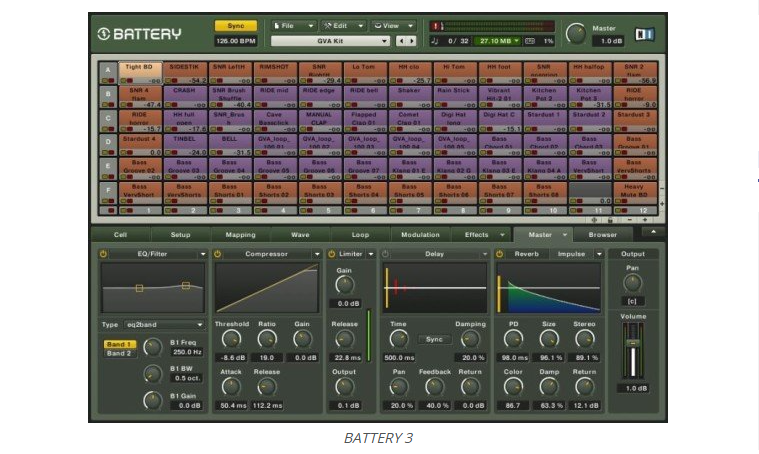
Task: Load next kit with right arrow
Action: pos(412,41)
